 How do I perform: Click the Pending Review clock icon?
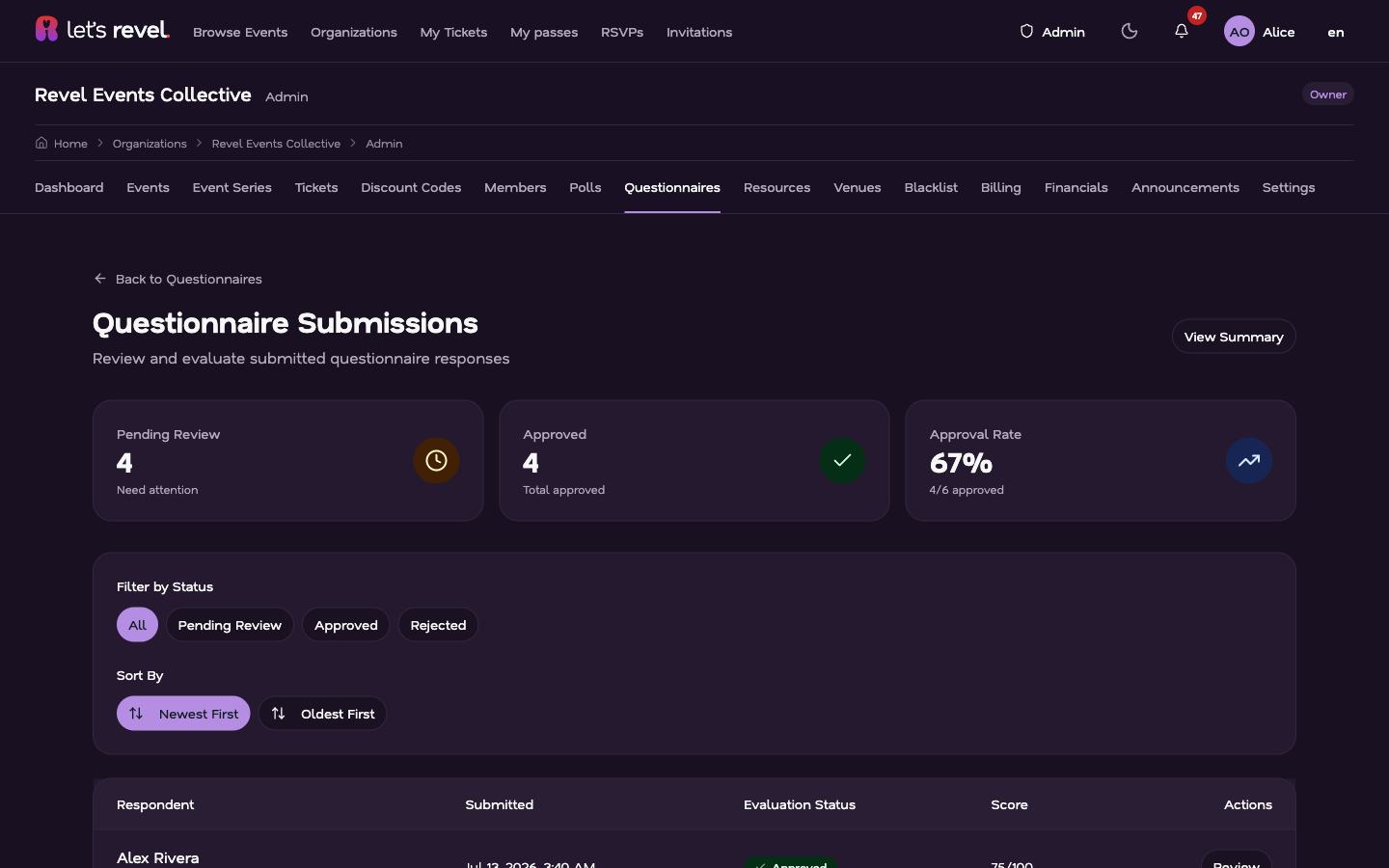436,461
